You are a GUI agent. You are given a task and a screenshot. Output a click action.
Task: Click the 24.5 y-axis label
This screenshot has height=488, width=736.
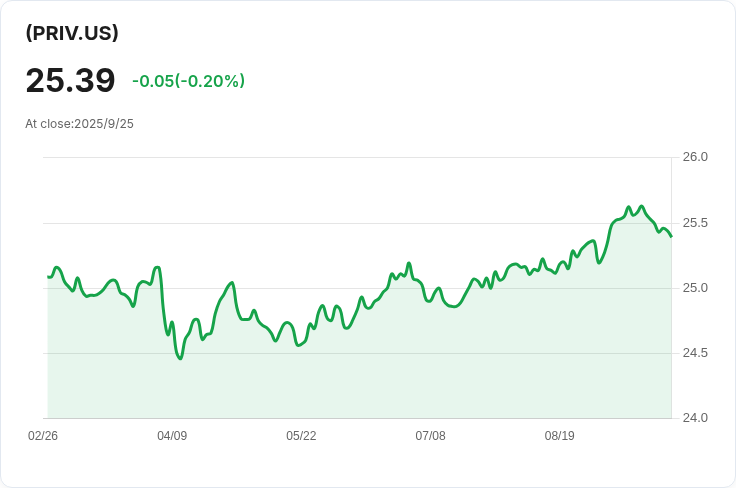click(695, 353)
